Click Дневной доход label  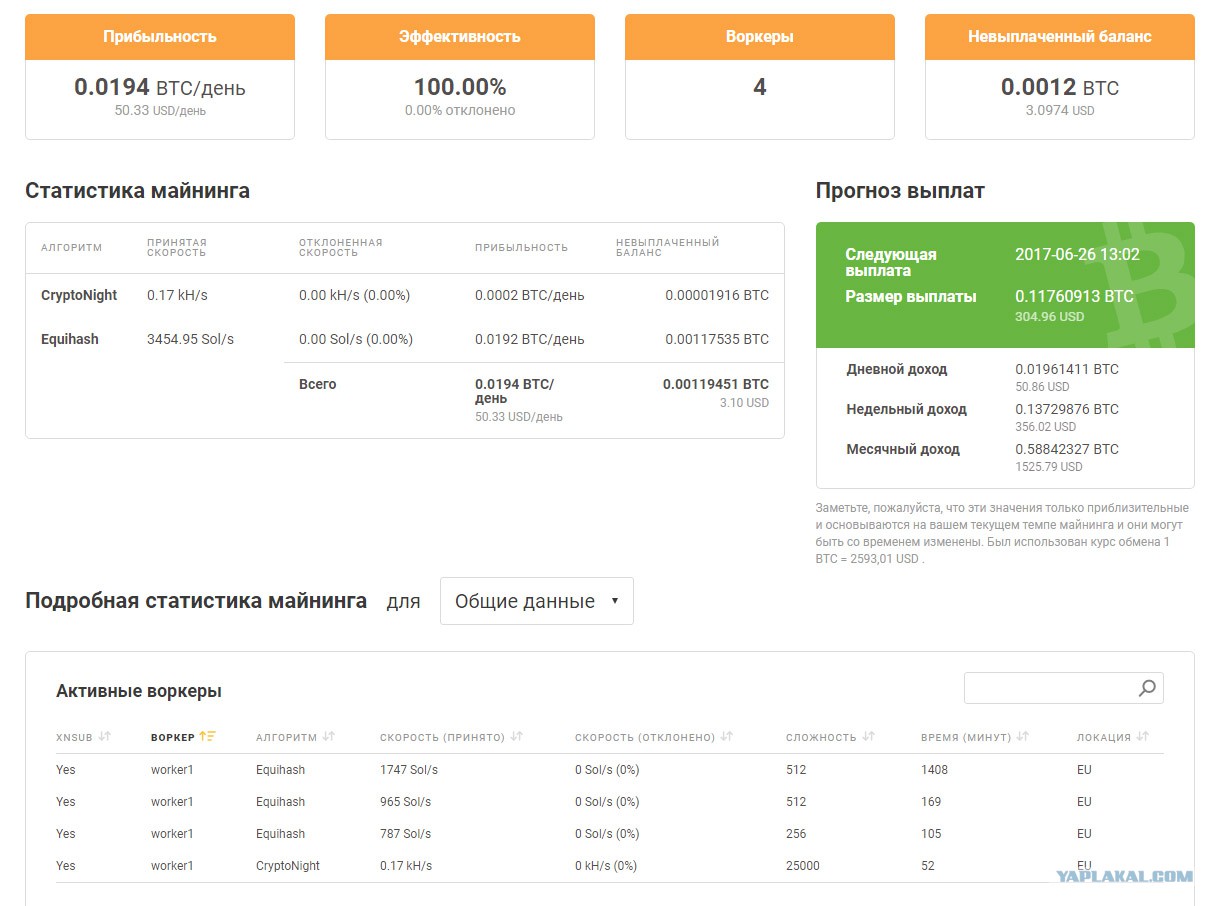pyautogui.click(x=897, y=369)
